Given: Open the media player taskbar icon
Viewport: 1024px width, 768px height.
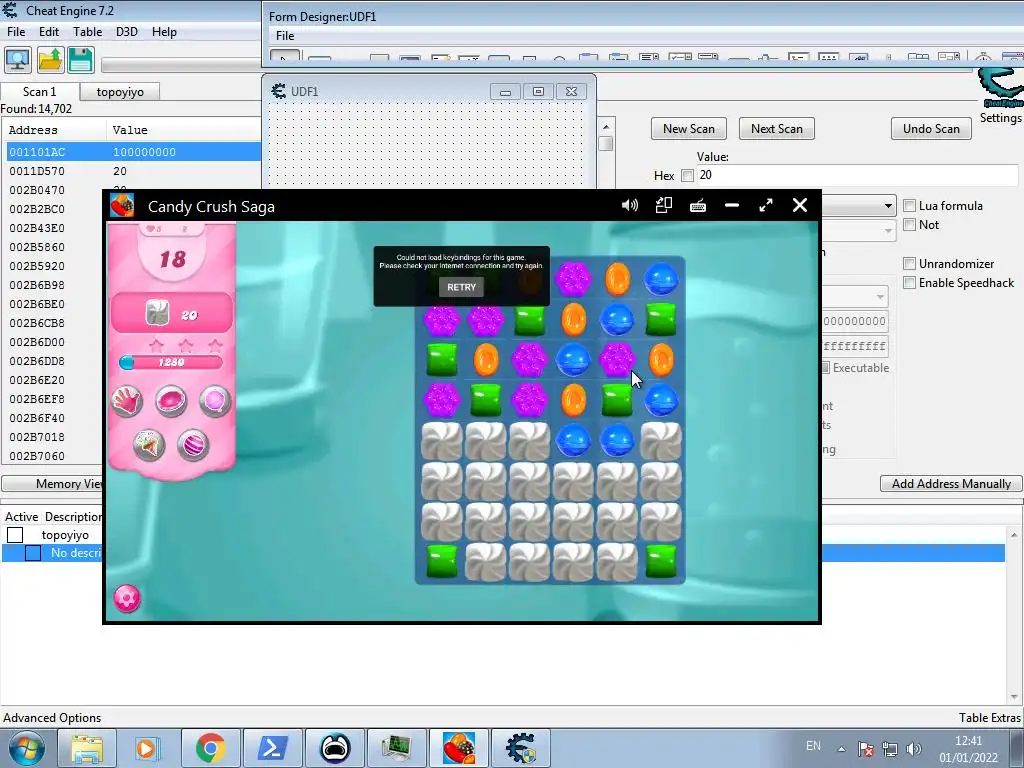Looking at the screenshot, I should (x=148, y=748).
